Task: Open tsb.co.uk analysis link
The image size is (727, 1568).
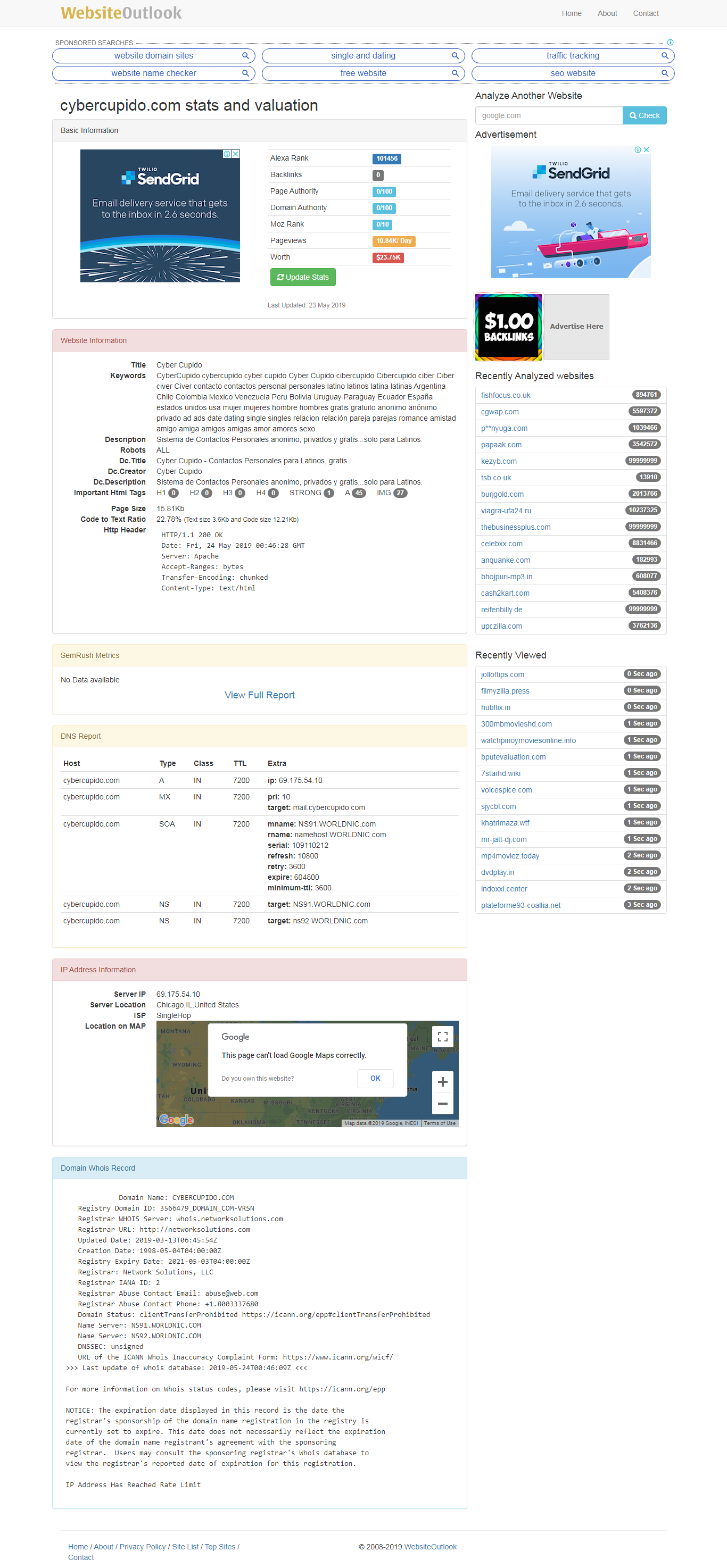Action: tap(495, 478)
